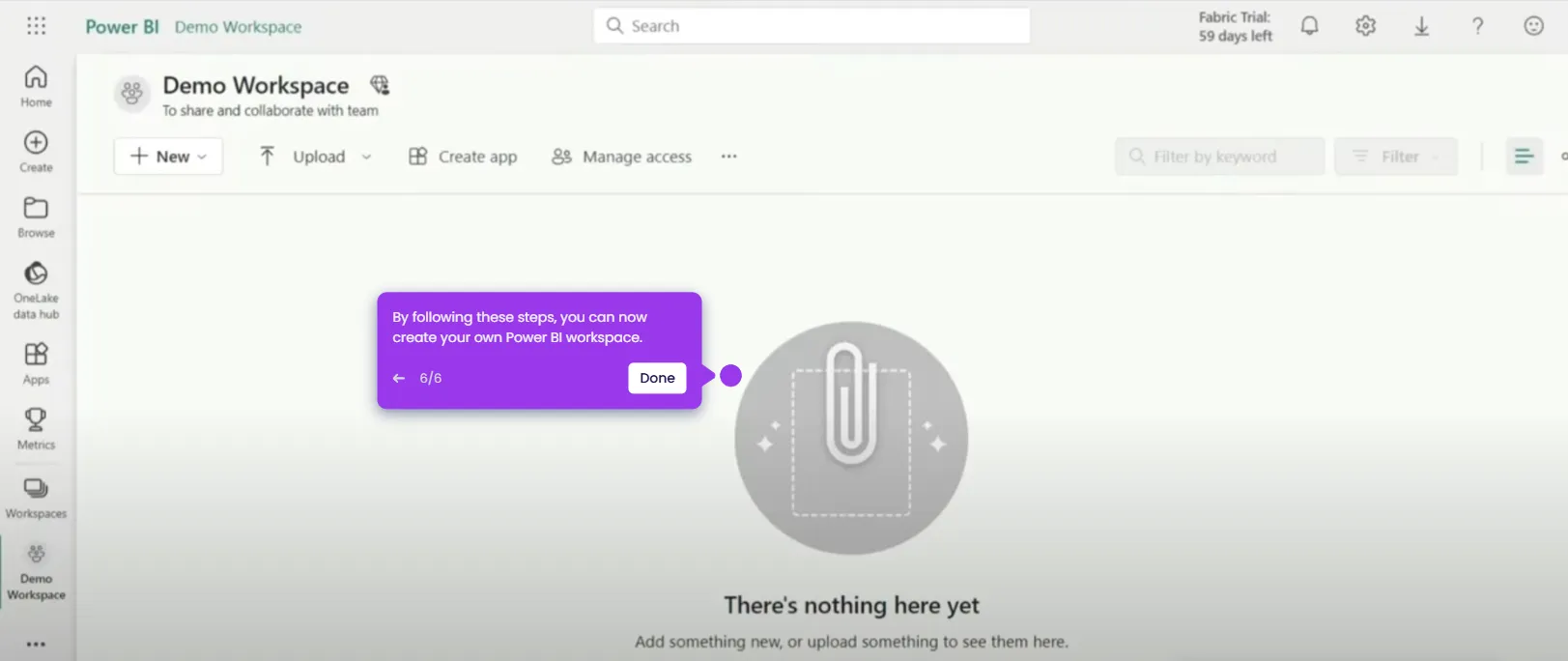Open Manage access

(x=621, y=157)
